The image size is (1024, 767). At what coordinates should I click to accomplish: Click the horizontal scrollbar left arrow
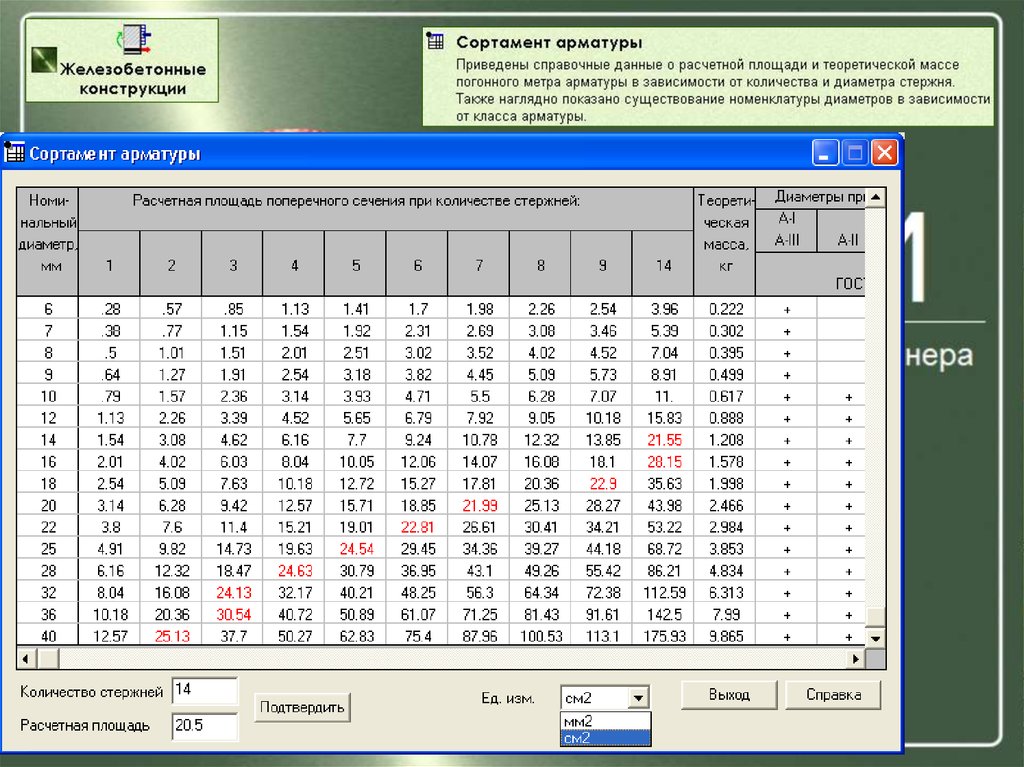click(x=25, y=658)
